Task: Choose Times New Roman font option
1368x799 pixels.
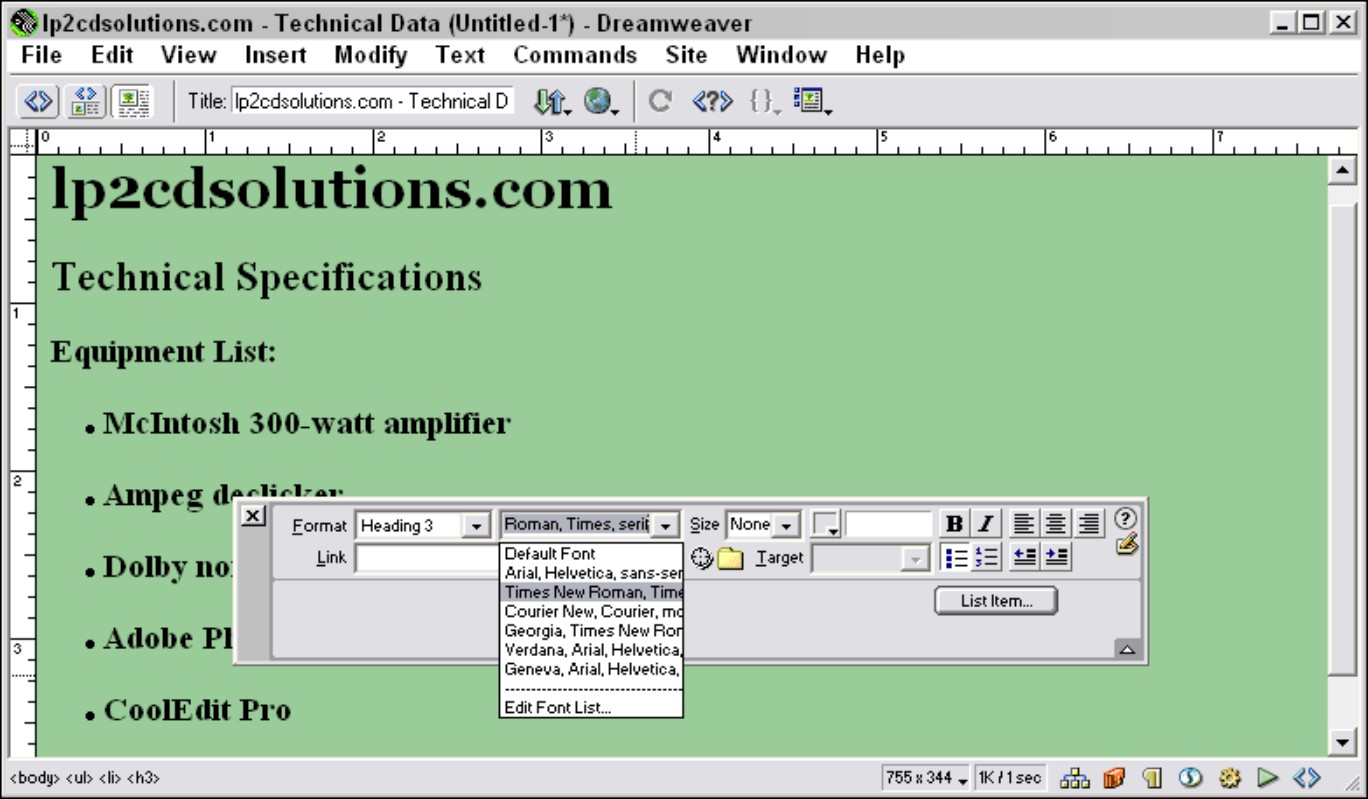Action: pos(591,592)
